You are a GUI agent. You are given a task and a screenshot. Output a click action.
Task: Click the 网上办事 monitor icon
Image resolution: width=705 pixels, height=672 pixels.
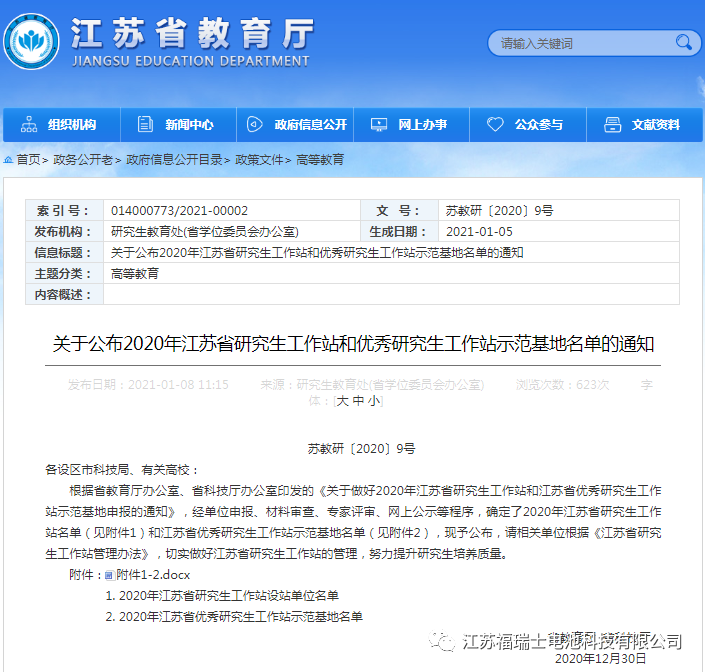tap(378, 125)
